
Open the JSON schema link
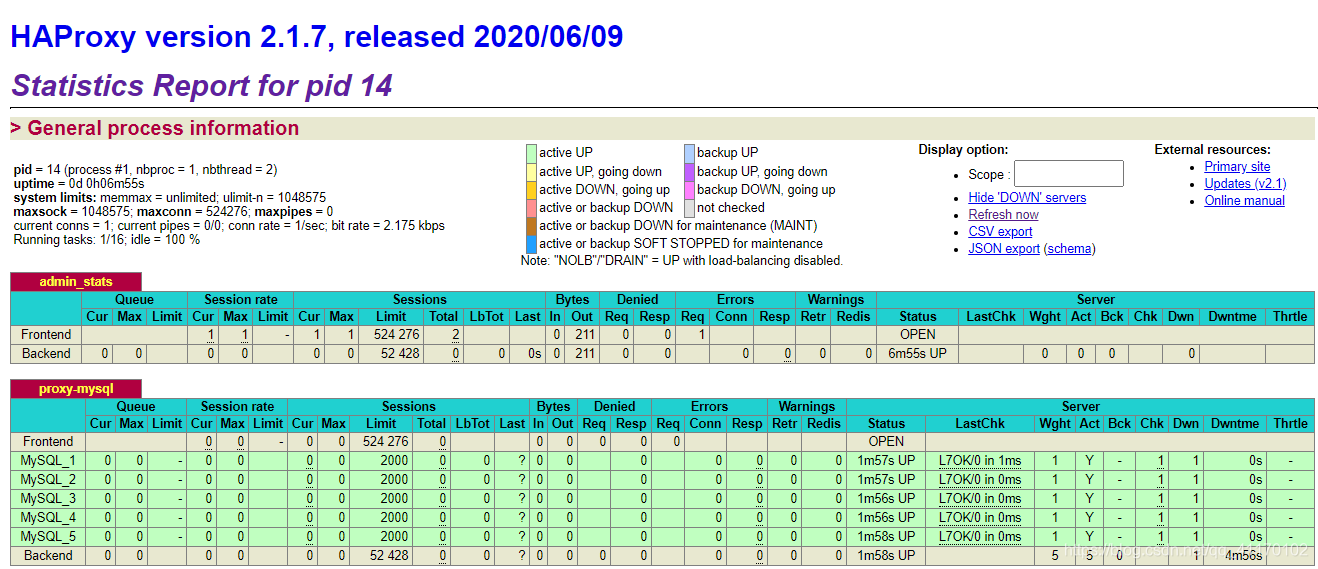pyautogui.click(x=1069, y=248)
